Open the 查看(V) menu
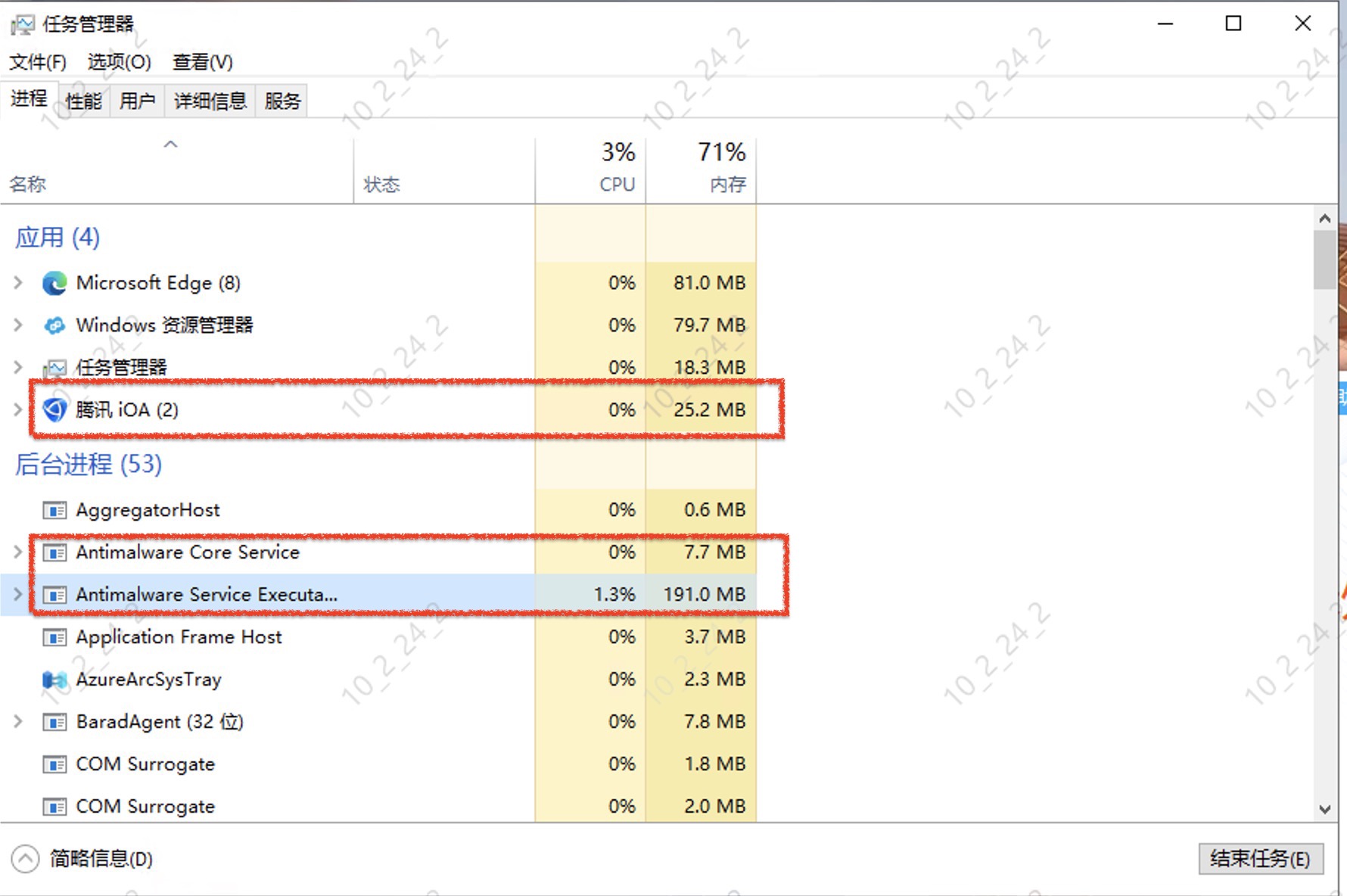The height and width of the screenshot is (896, 1347). [x=203, y=62]
